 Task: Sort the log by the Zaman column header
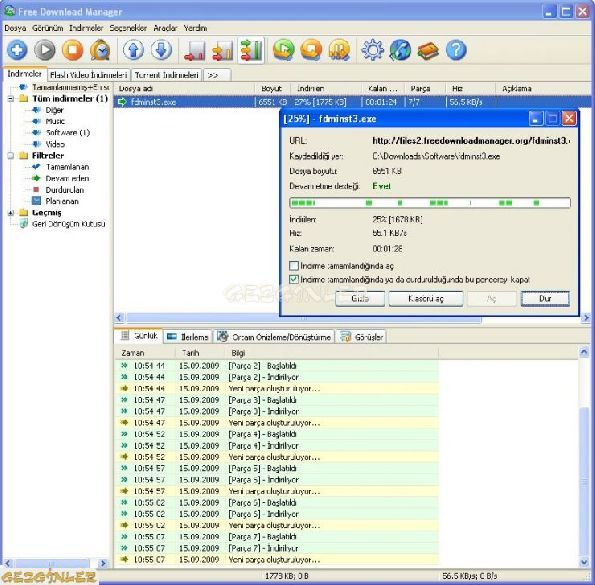pos(145,353)
